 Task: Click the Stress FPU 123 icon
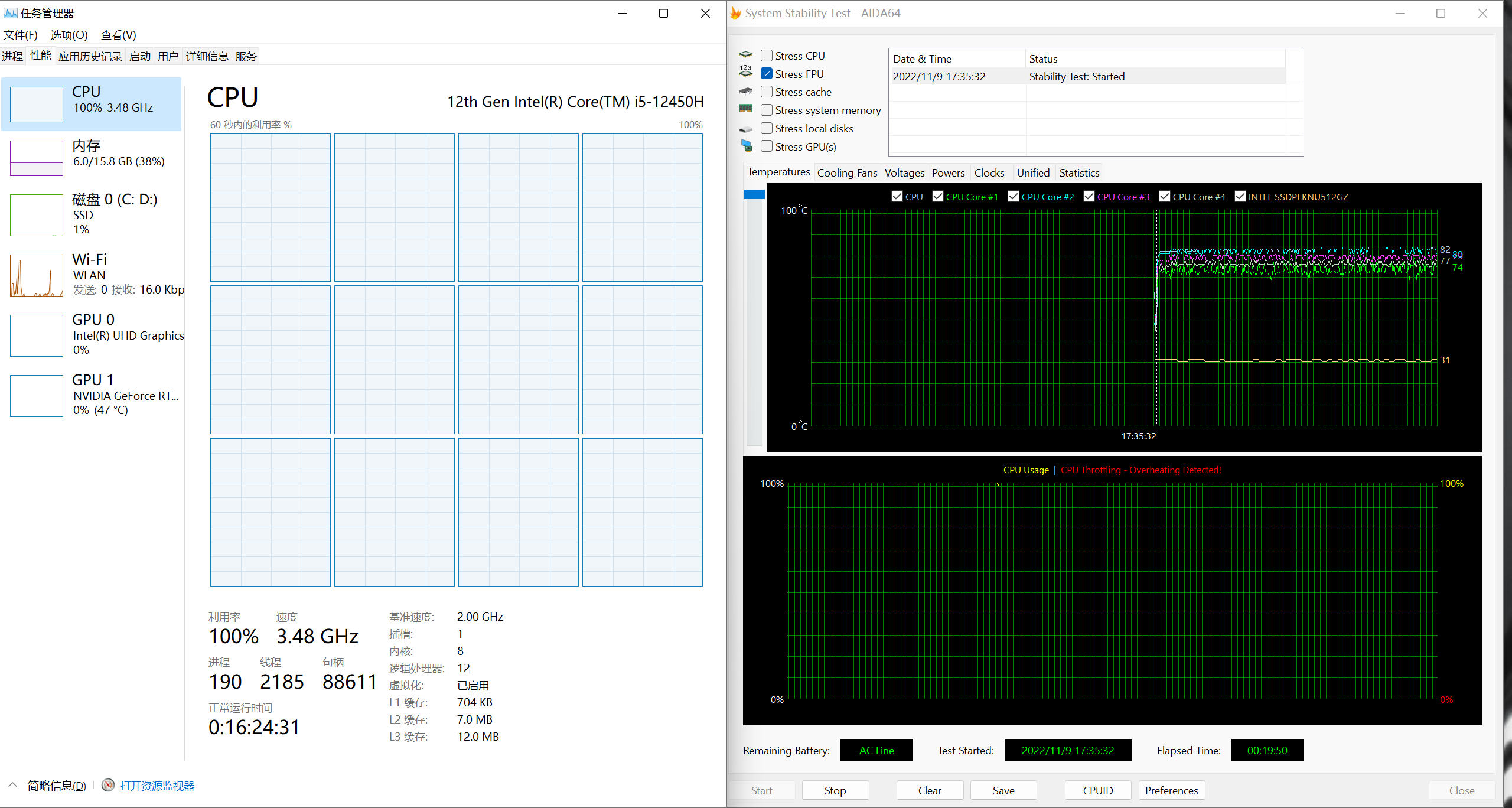746,72
